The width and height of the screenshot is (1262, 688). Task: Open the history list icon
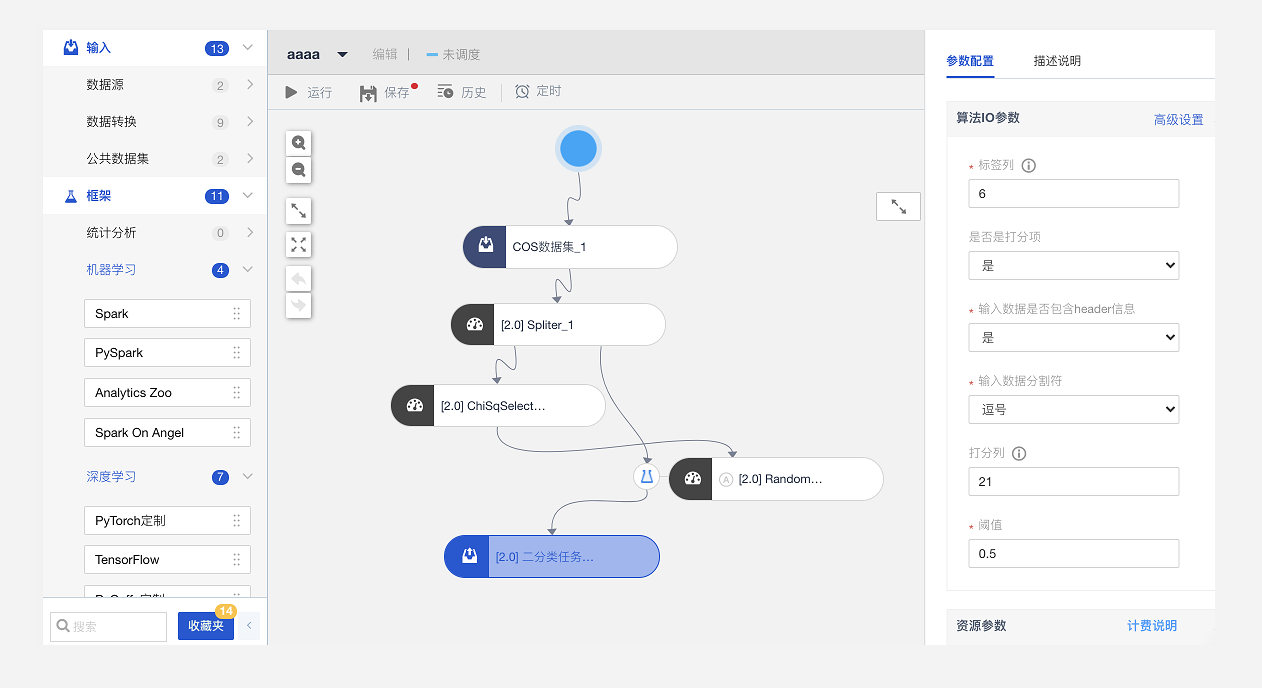point(446,92)
